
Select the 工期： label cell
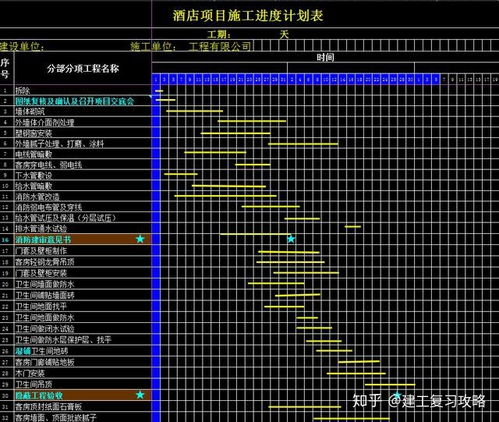(x=219, y=34)
